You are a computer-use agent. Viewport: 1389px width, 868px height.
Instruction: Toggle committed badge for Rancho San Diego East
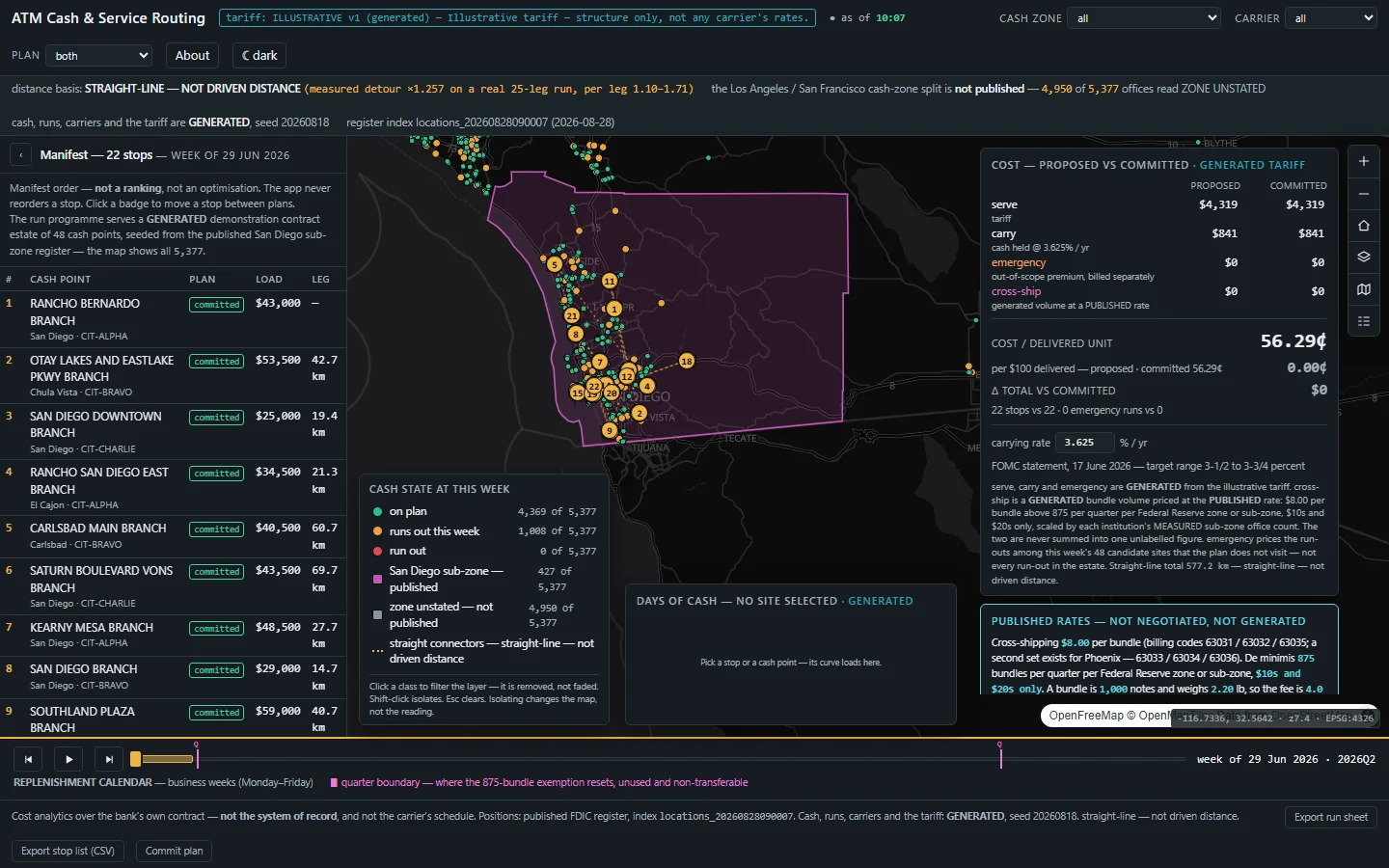[x=217, y=474]
